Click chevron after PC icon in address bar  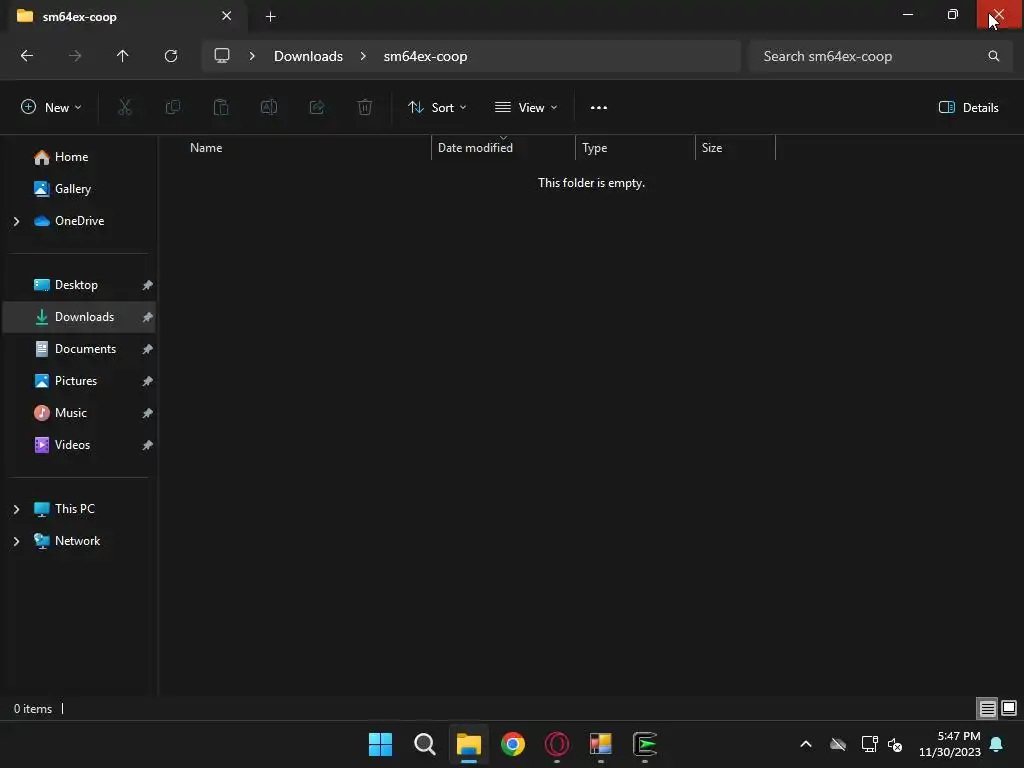pyautogui.click(x=252, y=56)
